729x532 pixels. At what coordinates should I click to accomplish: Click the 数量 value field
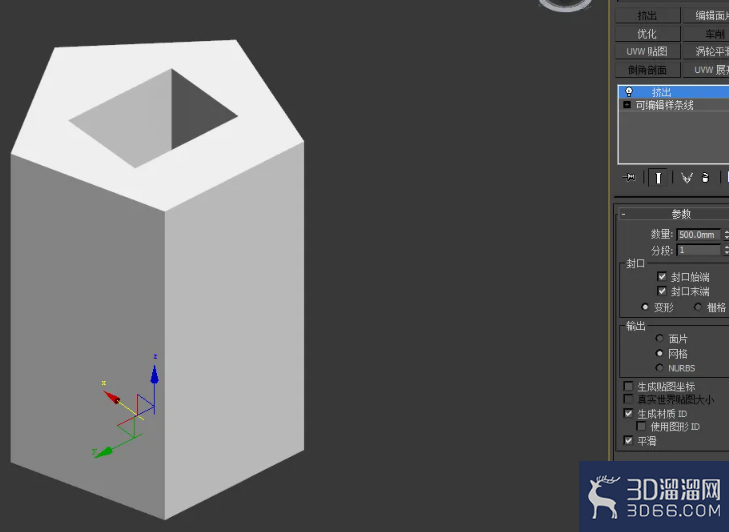click(x=698, y=235)
